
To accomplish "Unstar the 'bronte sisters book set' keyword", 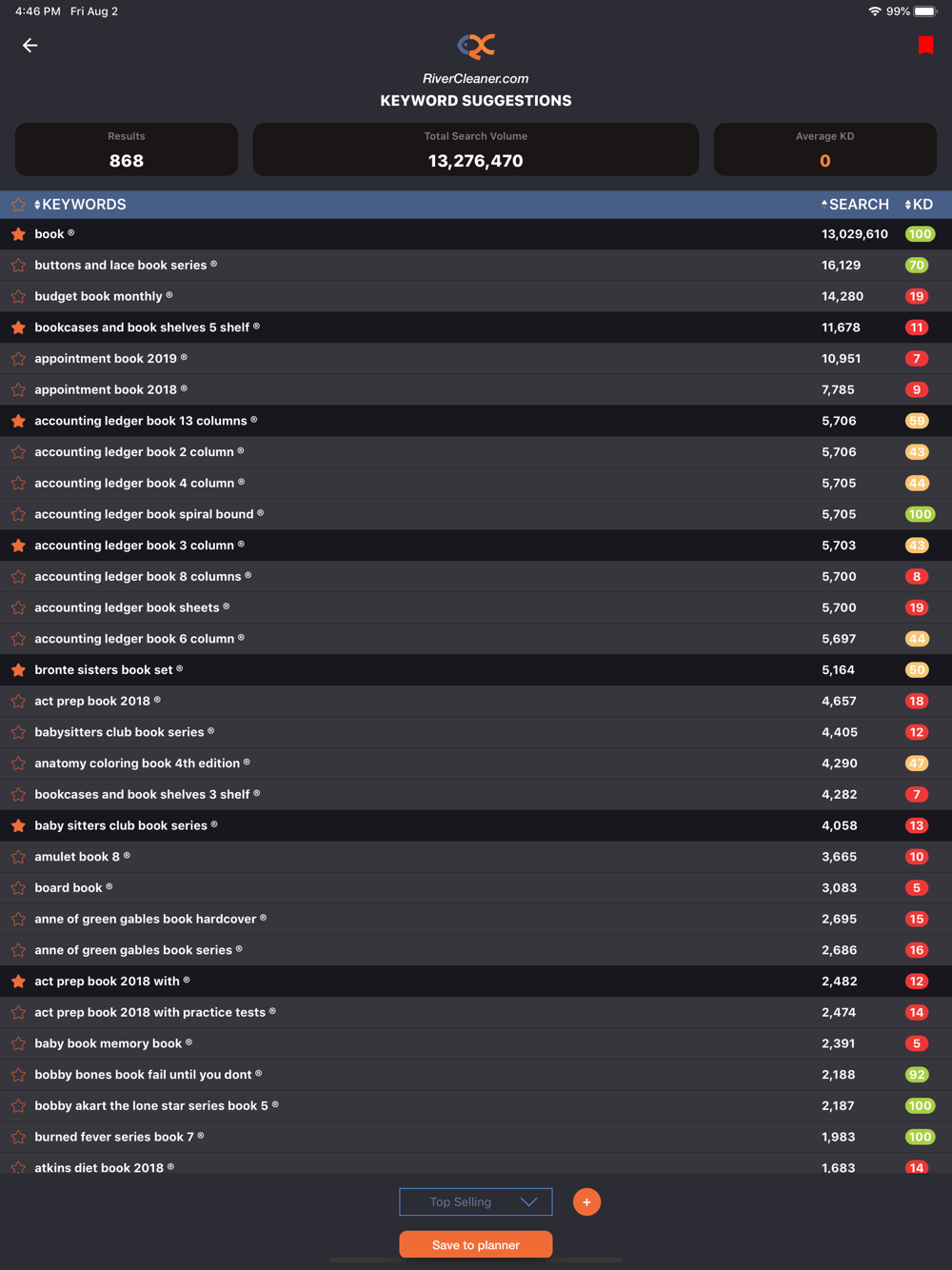I will 18,670.
